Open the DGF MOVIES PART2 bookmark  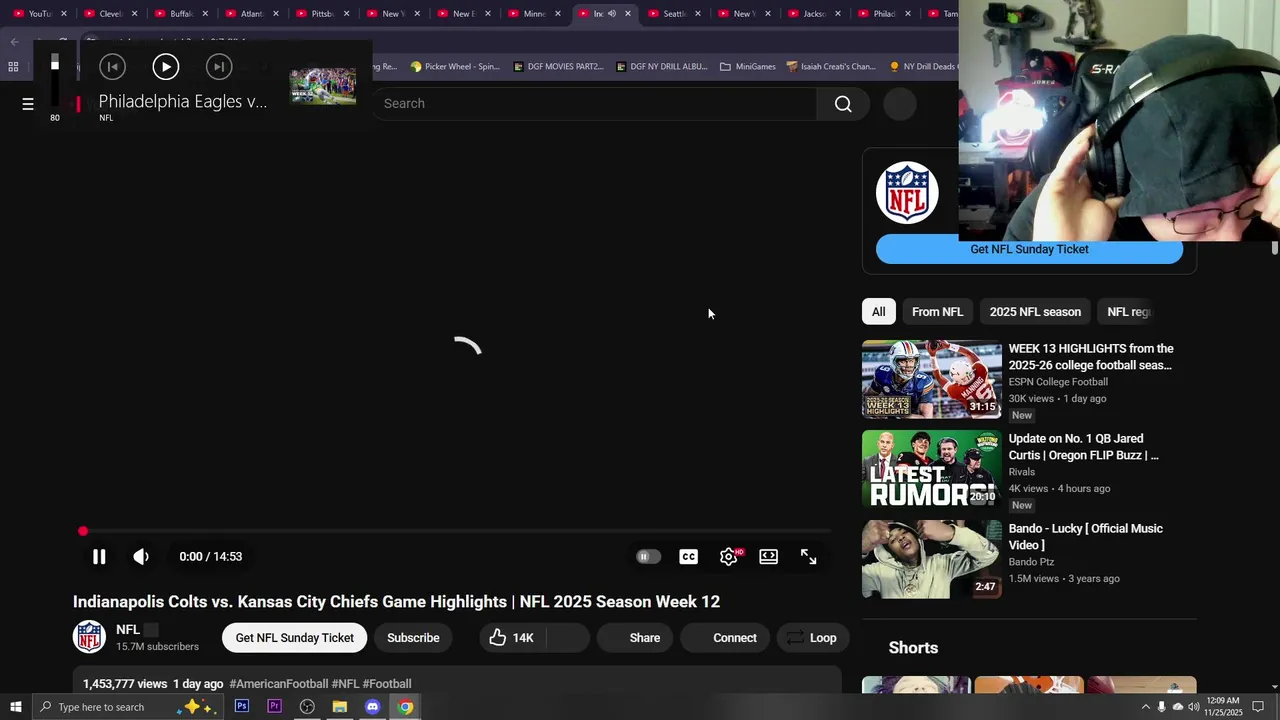click(x=558, y=66)
